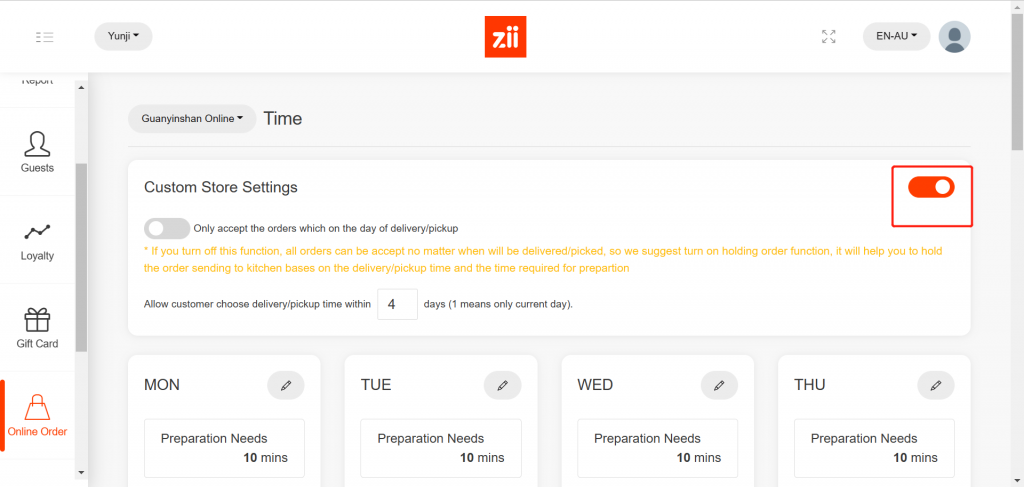Open Loyalty section in sidebar
The width and height of the screenshot is (1024, 487).
pos(38,240)
